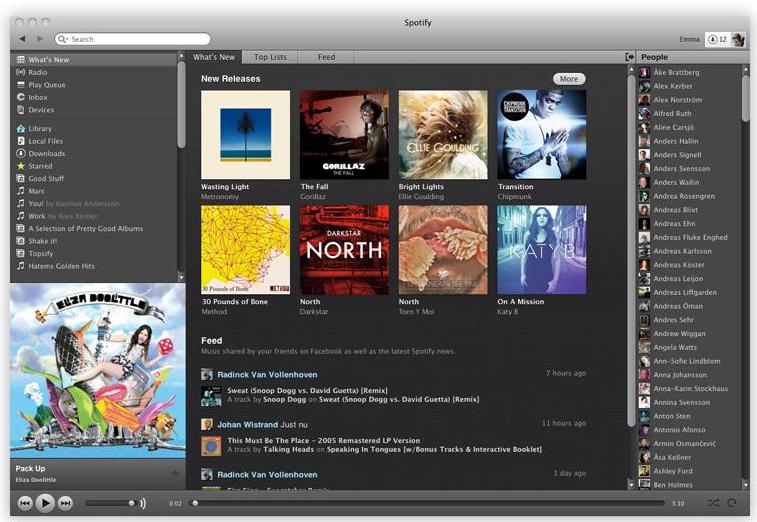Switch to the Top Lists tab

(x=270, y=57)
